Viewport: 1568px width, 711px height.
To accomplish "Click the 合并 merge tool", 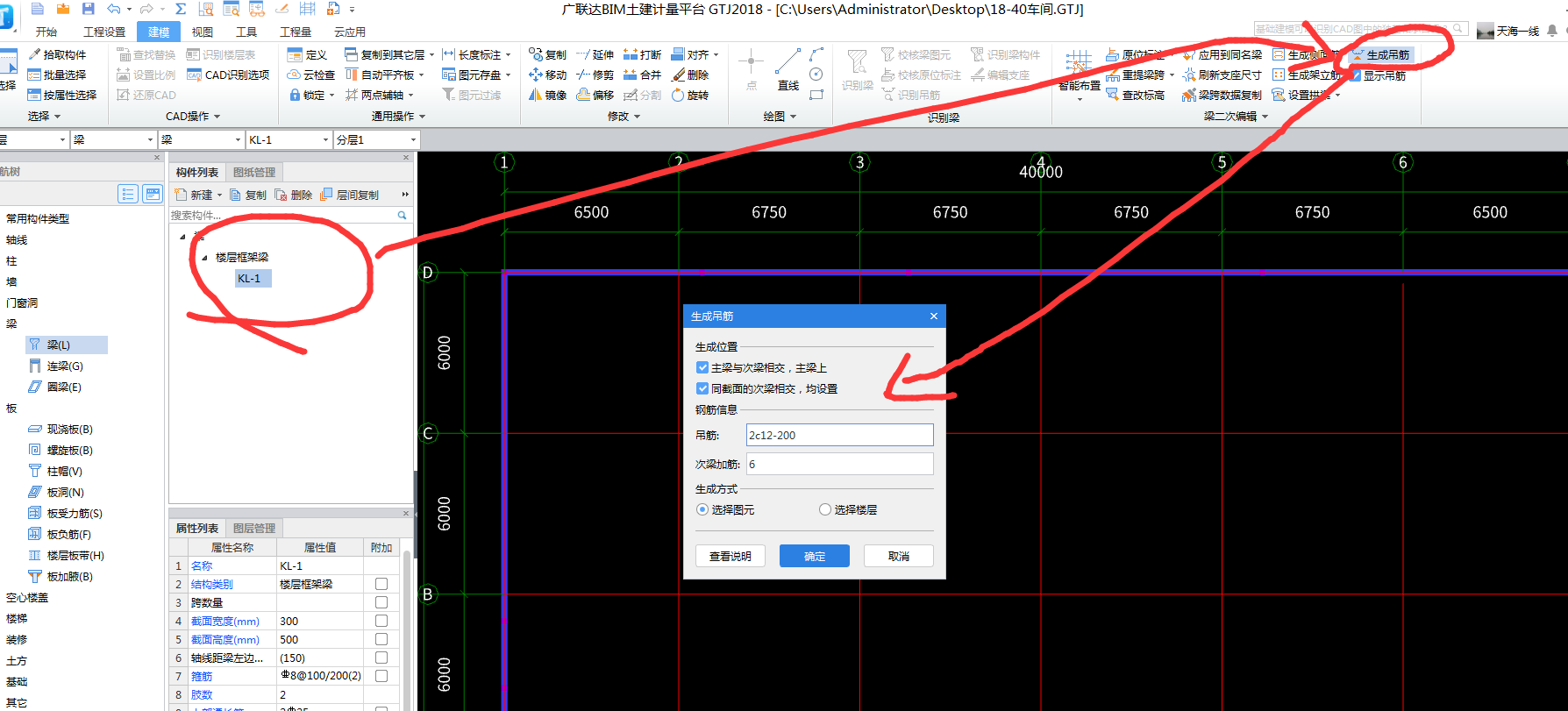I will click(643, 75).
